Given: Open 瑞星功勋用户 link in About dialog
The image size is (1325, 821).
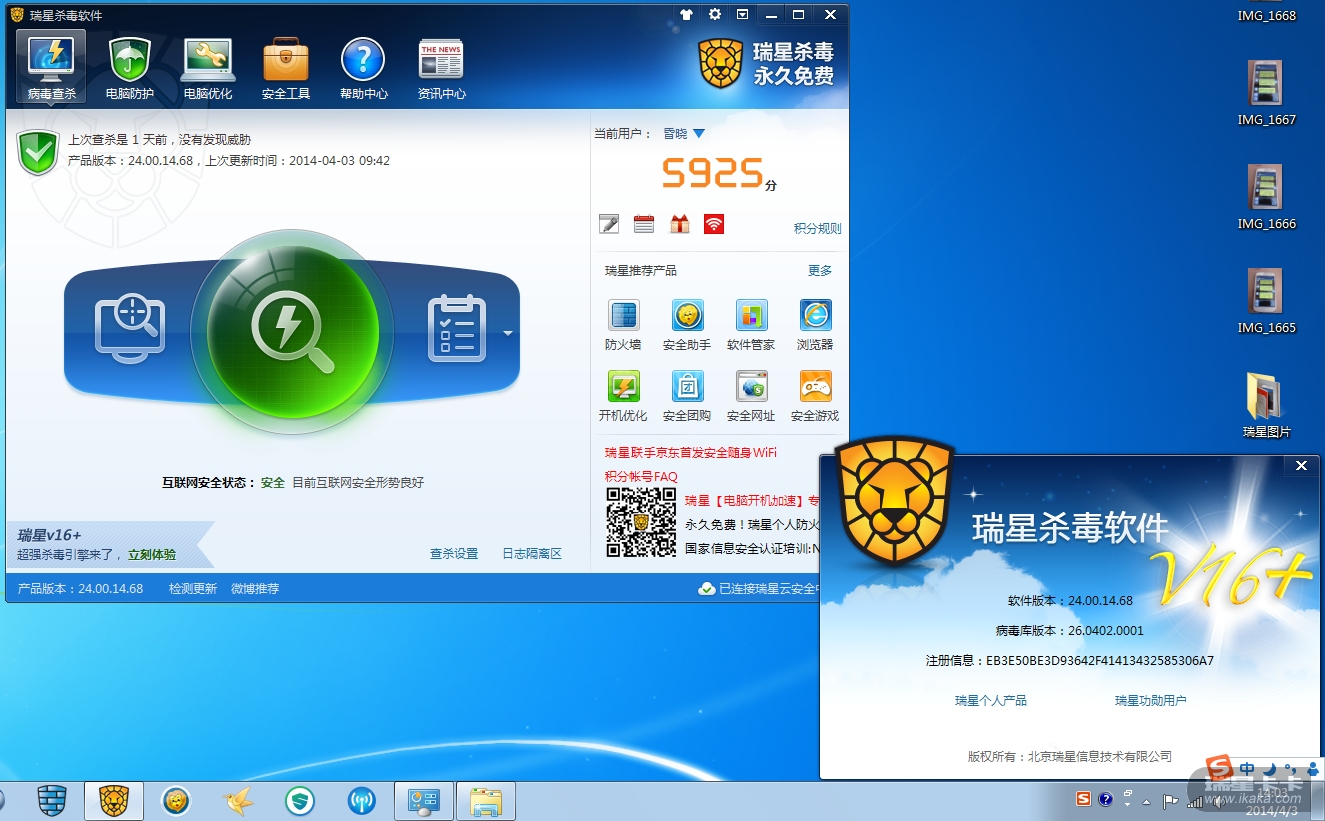Looking at the screenshot, I should click(x=1151, y=701).
